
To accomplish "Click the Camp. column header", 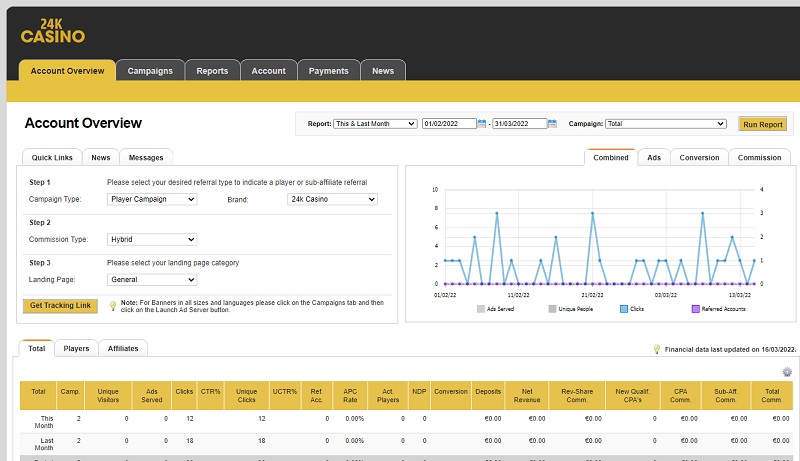I will (70, 396).
